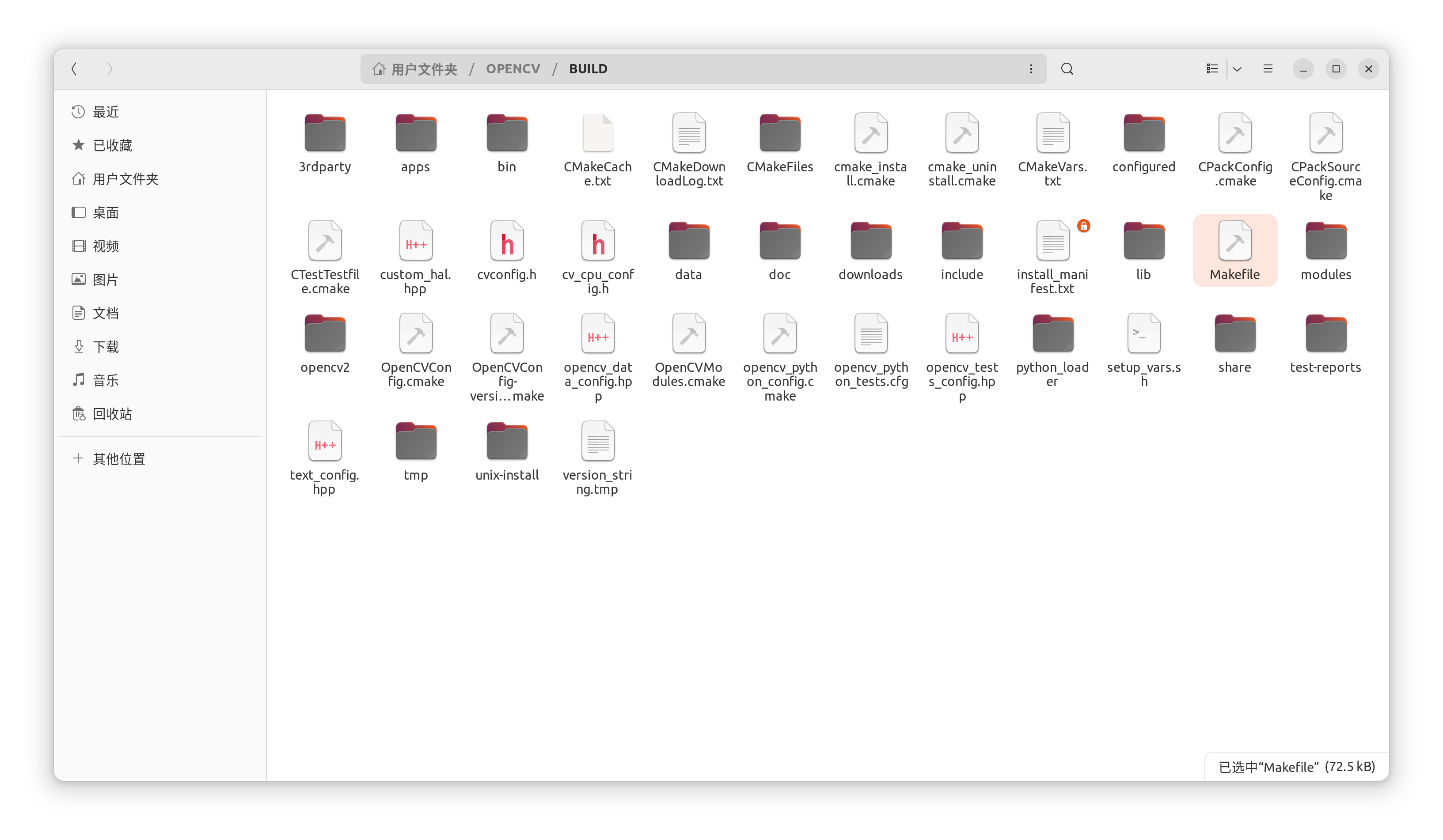Open 最近 in sidebar

tap(160, 112)
